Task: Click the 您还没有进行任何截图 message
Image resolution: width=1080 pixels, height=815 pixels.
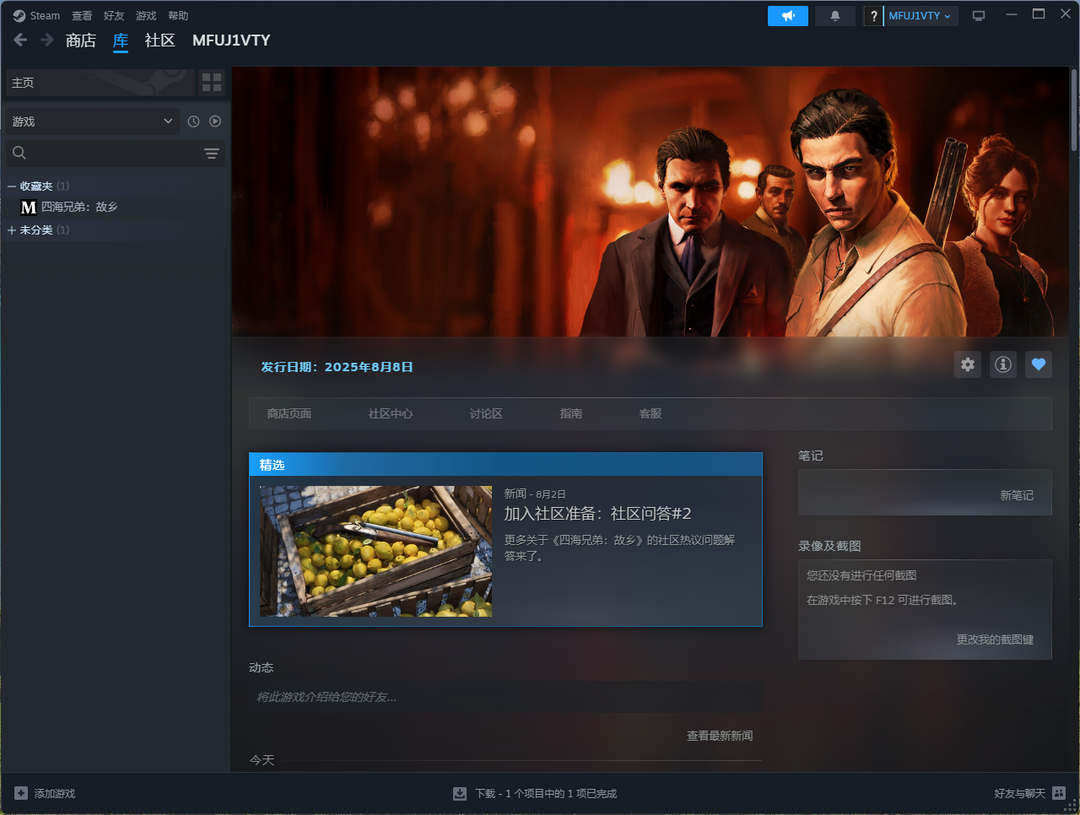Action: click(862, 575)
